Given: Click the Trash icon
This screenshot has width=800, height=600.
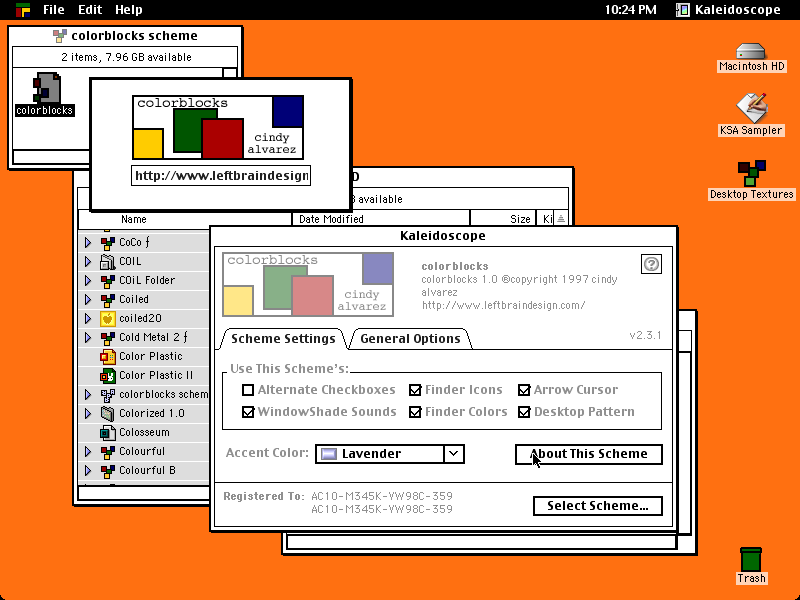Looking at the screenshot, I should tap(751, 559).
